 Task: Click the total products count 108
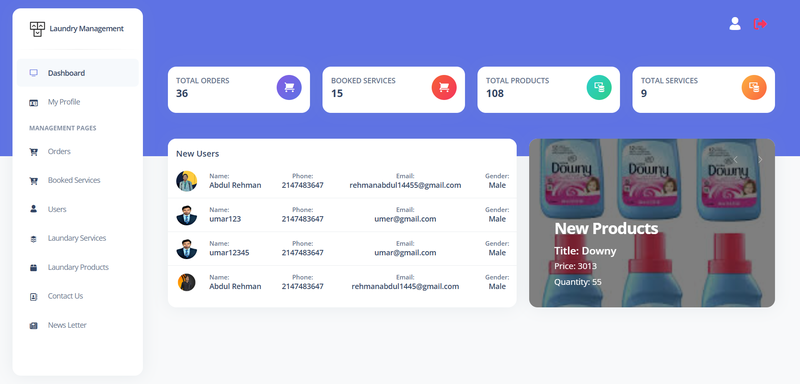tap(495, 93)
